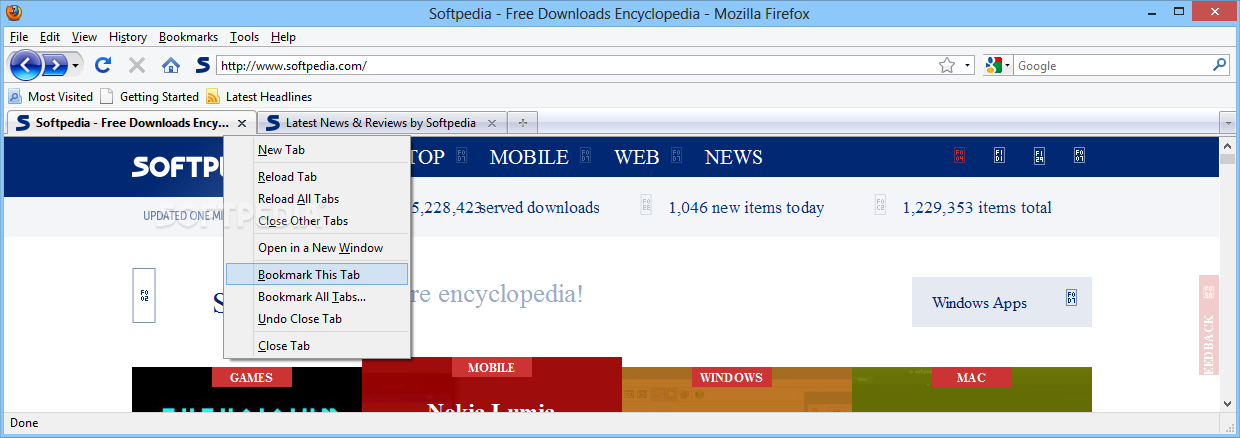Image resolution: width=1240 pixels, height=438 pixels.
Task: Open a new tab with plus button
Action: click(x=522, y=123)
